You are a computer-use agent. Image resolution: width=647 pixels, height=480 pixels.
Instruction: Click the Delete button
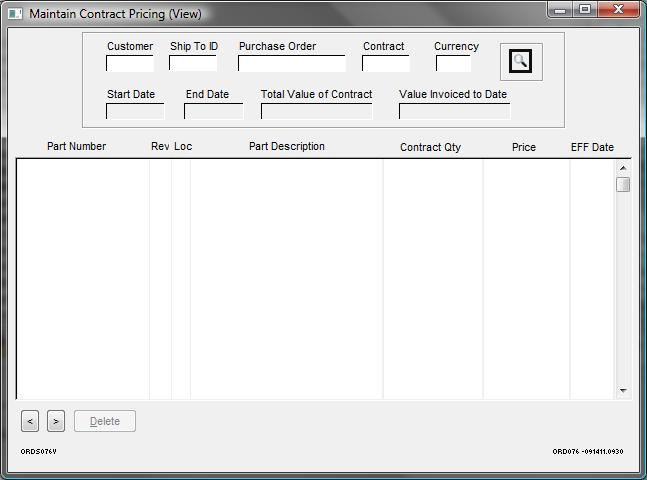click(x=105, y=421)
